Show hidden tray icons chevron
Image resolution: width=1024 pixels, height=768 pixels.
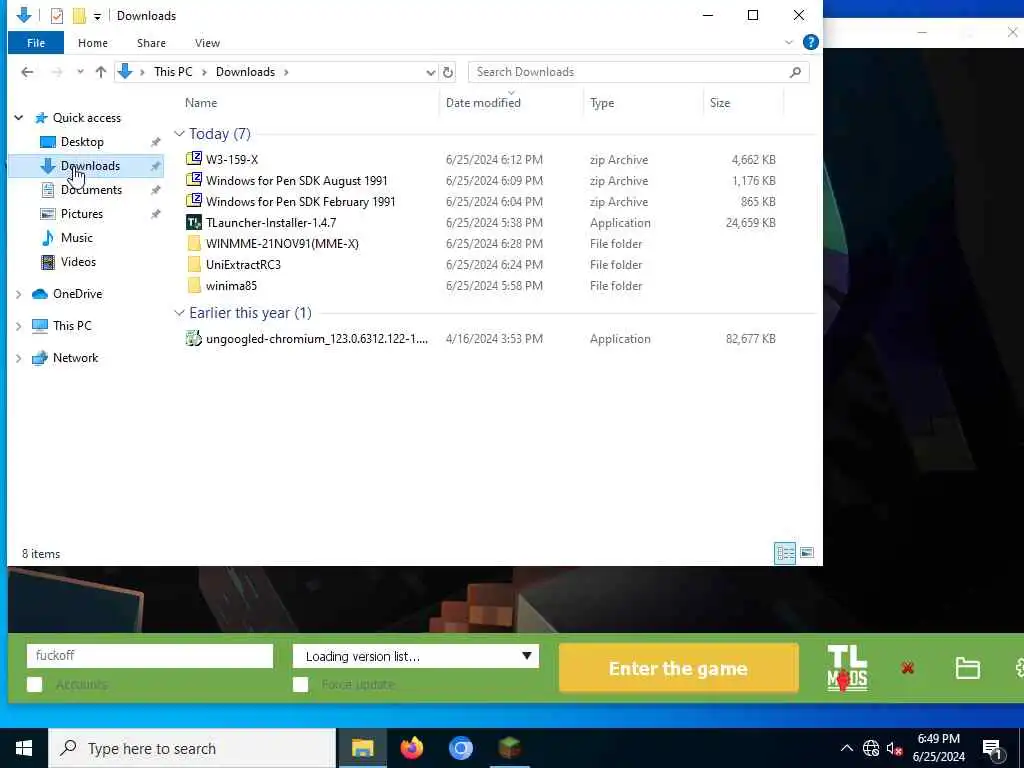[x=846, y=748]
